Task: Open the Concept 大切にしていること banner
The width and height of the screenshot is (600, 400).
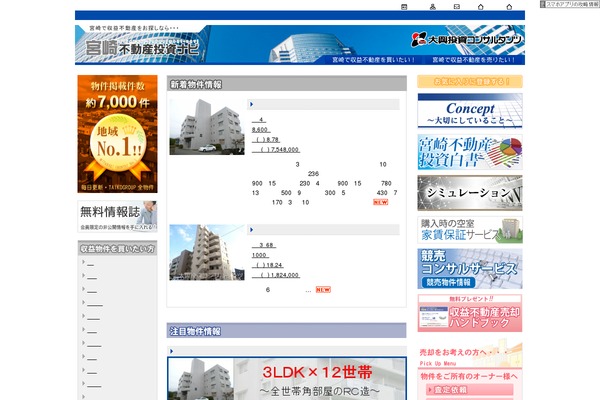Action: click(x=470, y=111)
